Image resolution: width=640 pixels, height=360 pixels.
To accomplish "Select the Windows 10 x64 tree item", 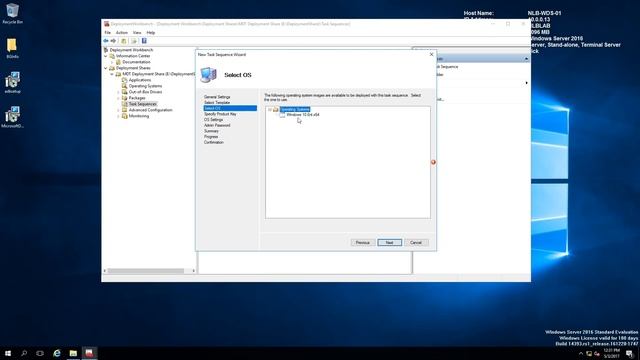I will point(303,115).
